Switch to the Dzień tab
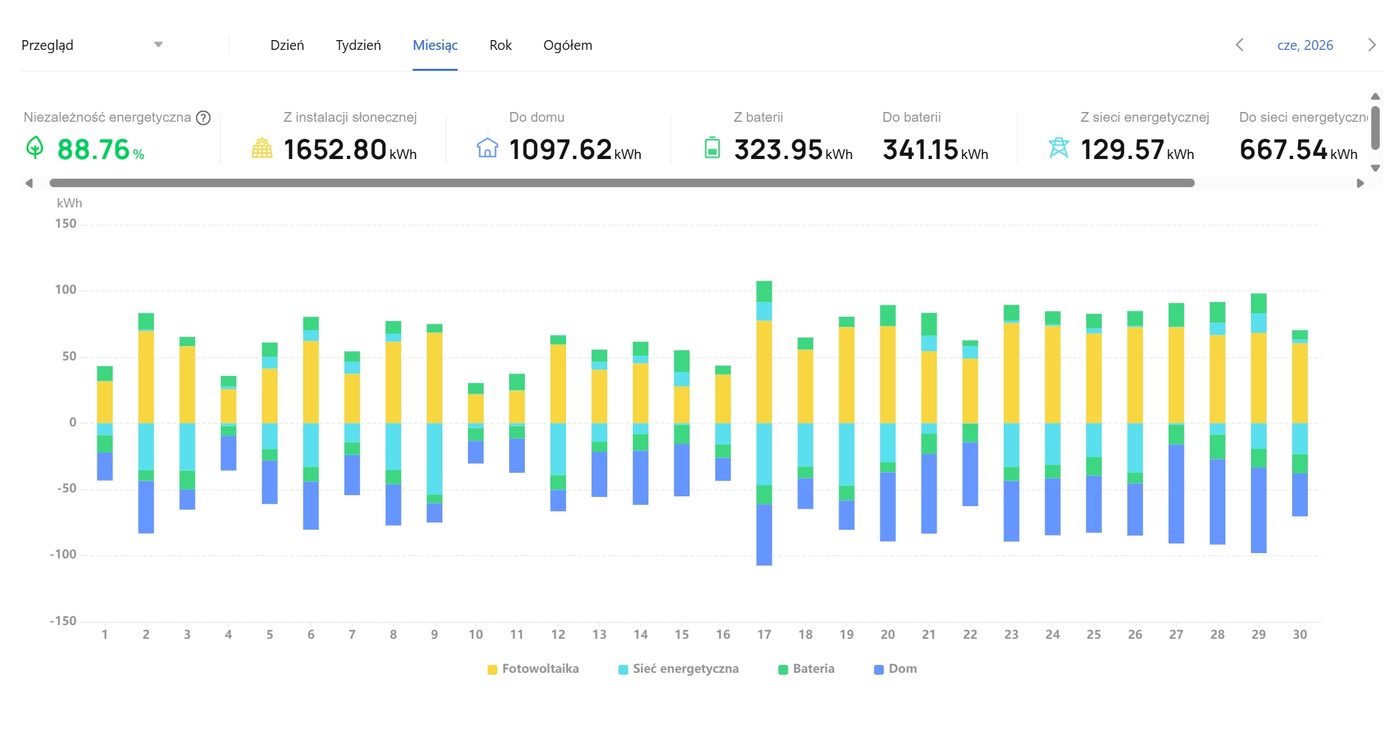Image resolution: width=1400 pixels, height=756 pixels. (x=287, y=45)
